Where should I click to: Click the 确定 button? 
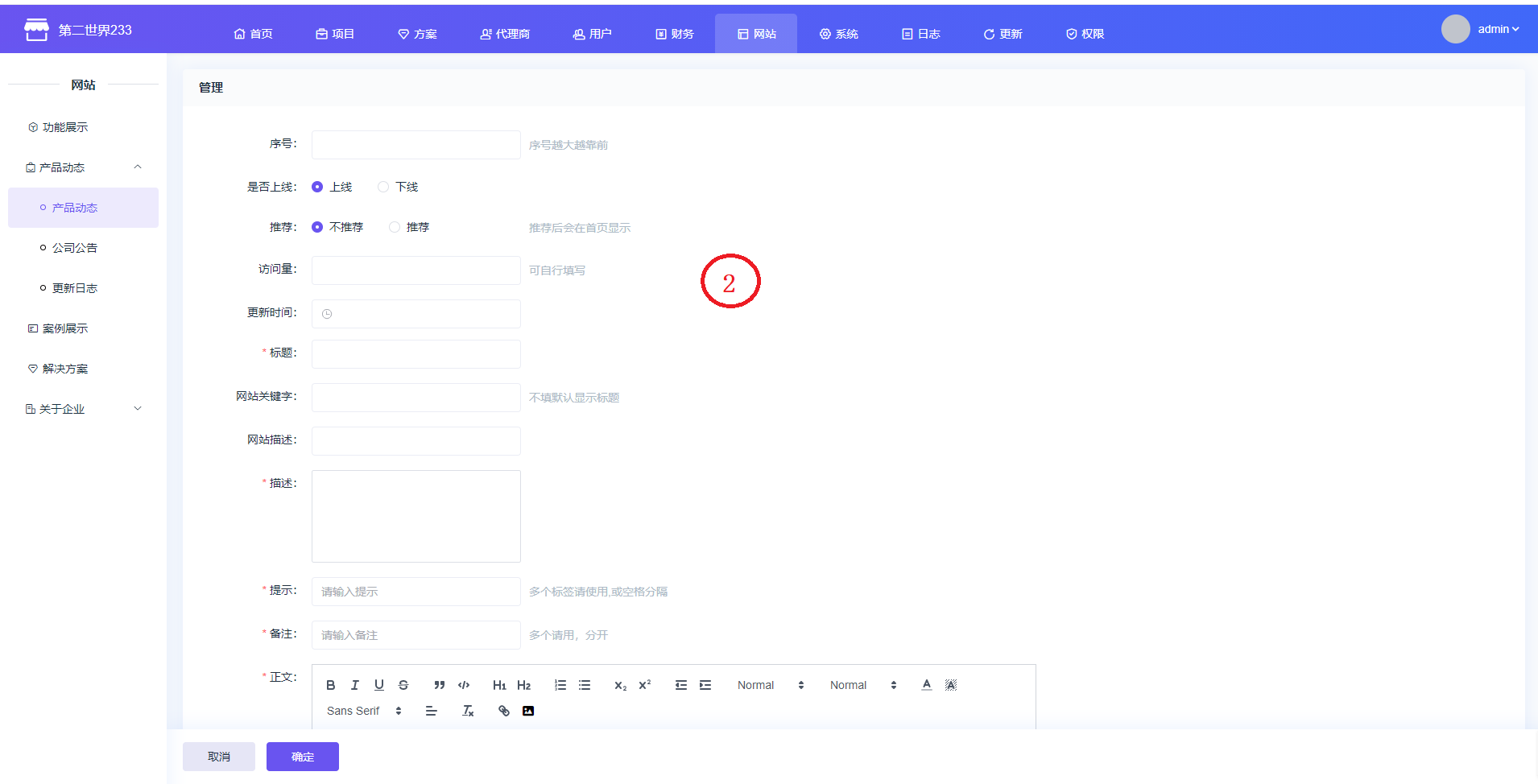coord(303,757)
